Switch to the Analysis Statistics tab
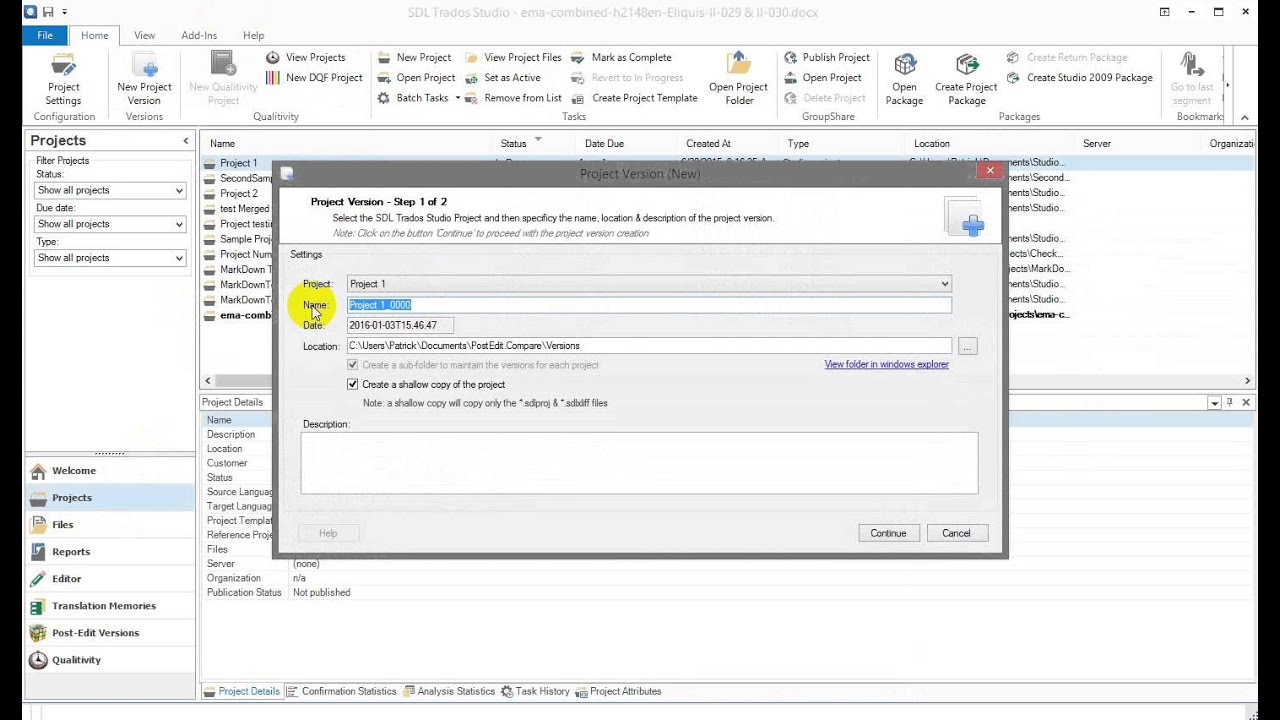 448,691
